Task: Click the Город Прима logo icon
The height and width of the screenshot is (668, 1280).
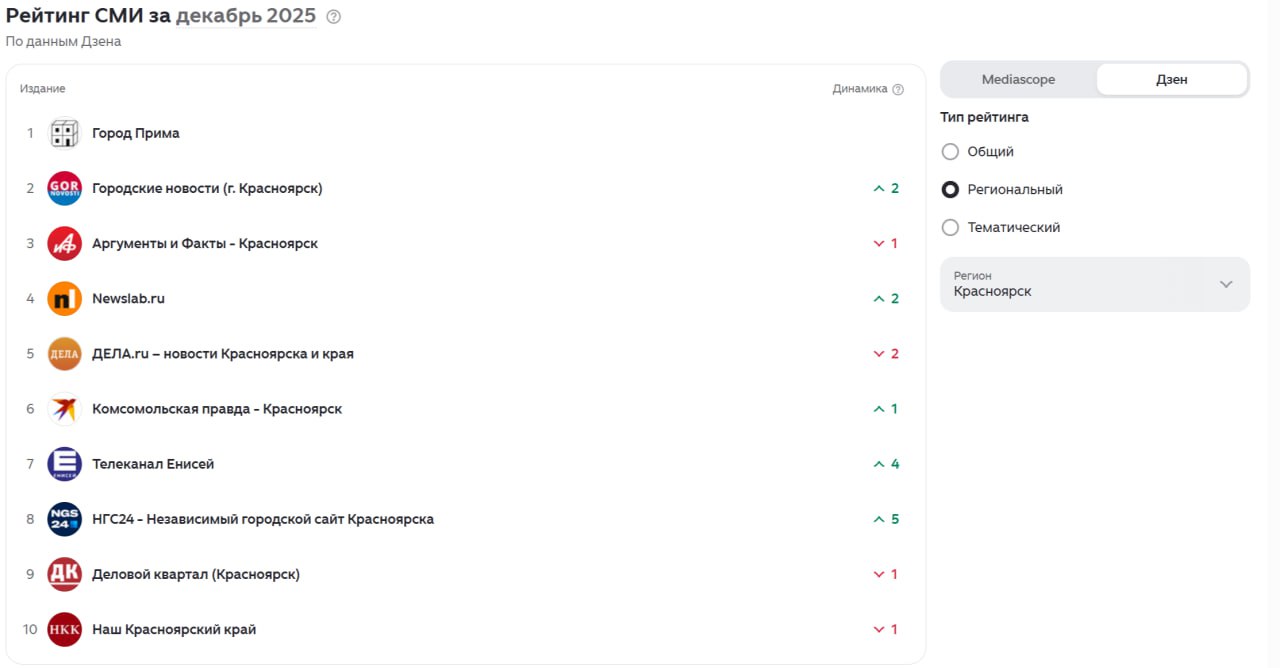Action: pyautogui.click(x=64, y=133)
